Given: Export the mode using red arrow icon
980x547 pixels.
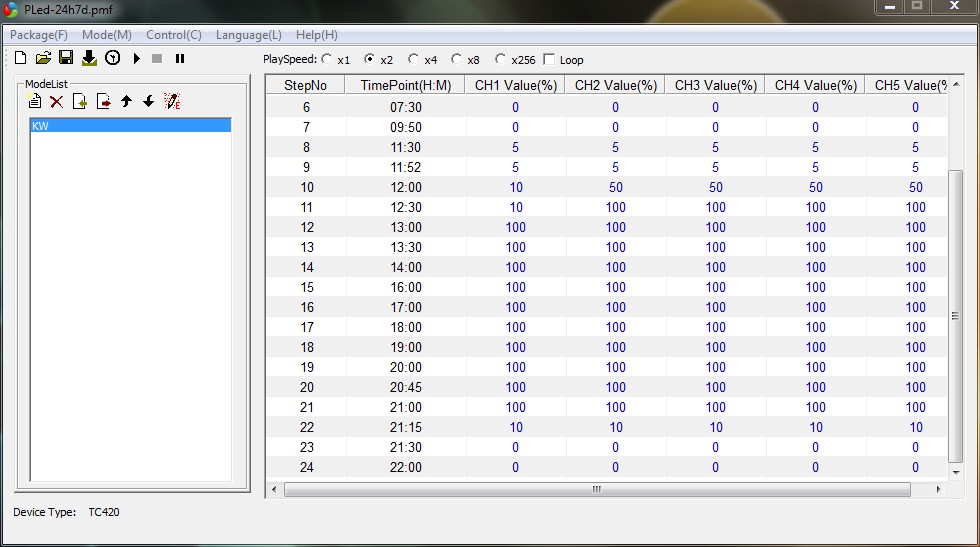Looking at the screenshot, I should tap(104, 101).
